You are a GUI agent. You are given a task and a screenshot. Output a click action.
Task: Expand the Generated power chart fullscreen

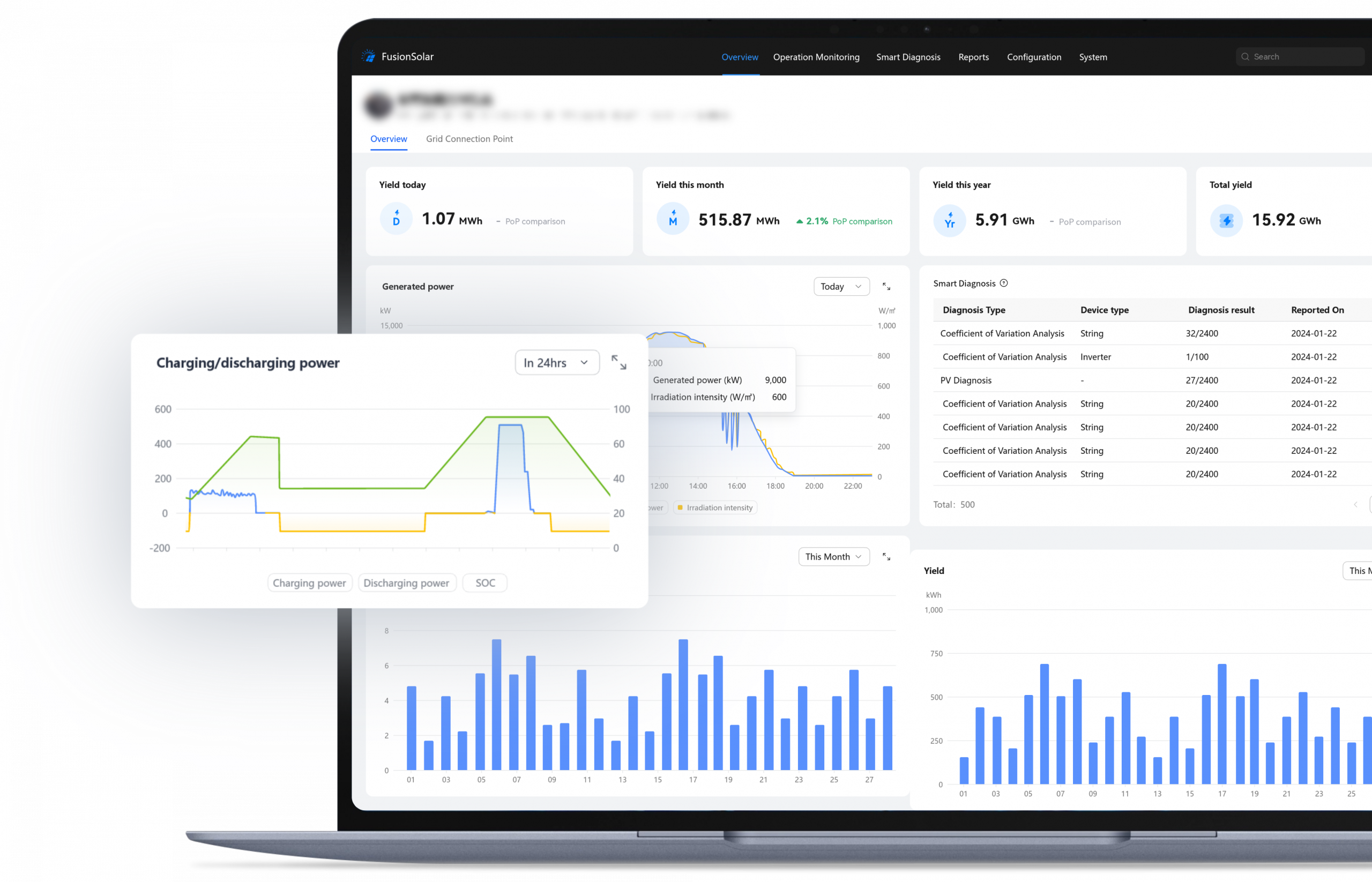[886, 286]
